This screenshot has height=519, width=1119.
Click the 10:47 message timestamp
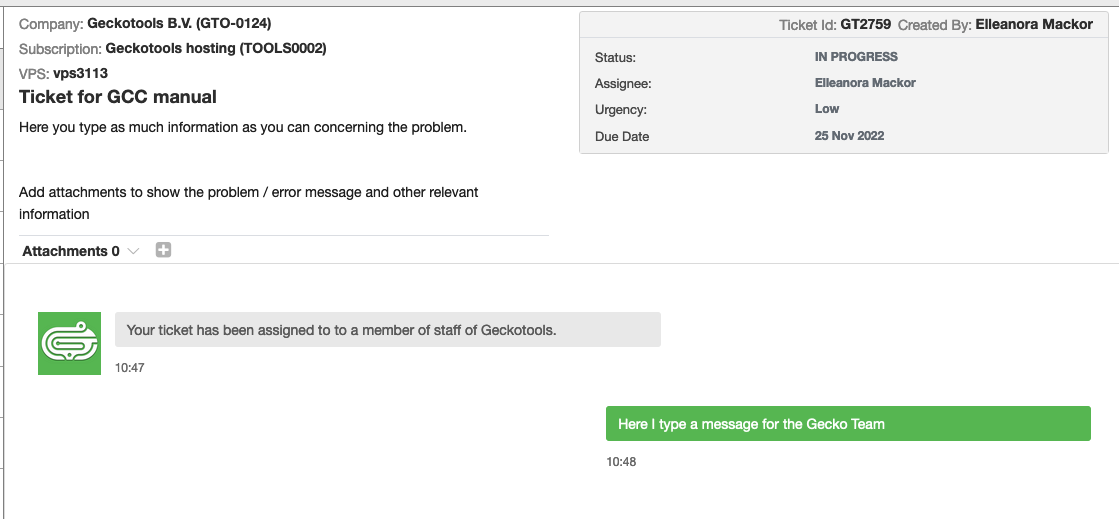(130, 368)
